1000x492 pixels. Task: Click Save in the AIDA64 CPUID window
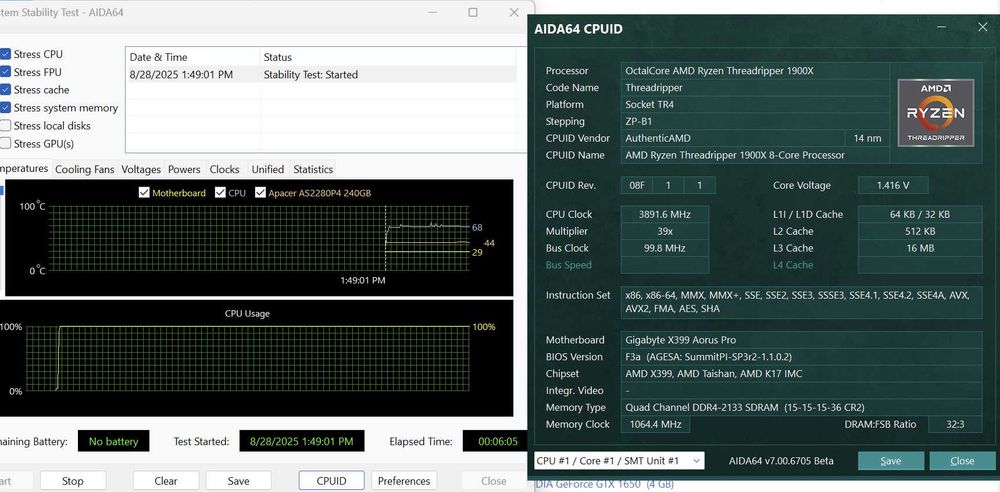[x=891, y=461]
